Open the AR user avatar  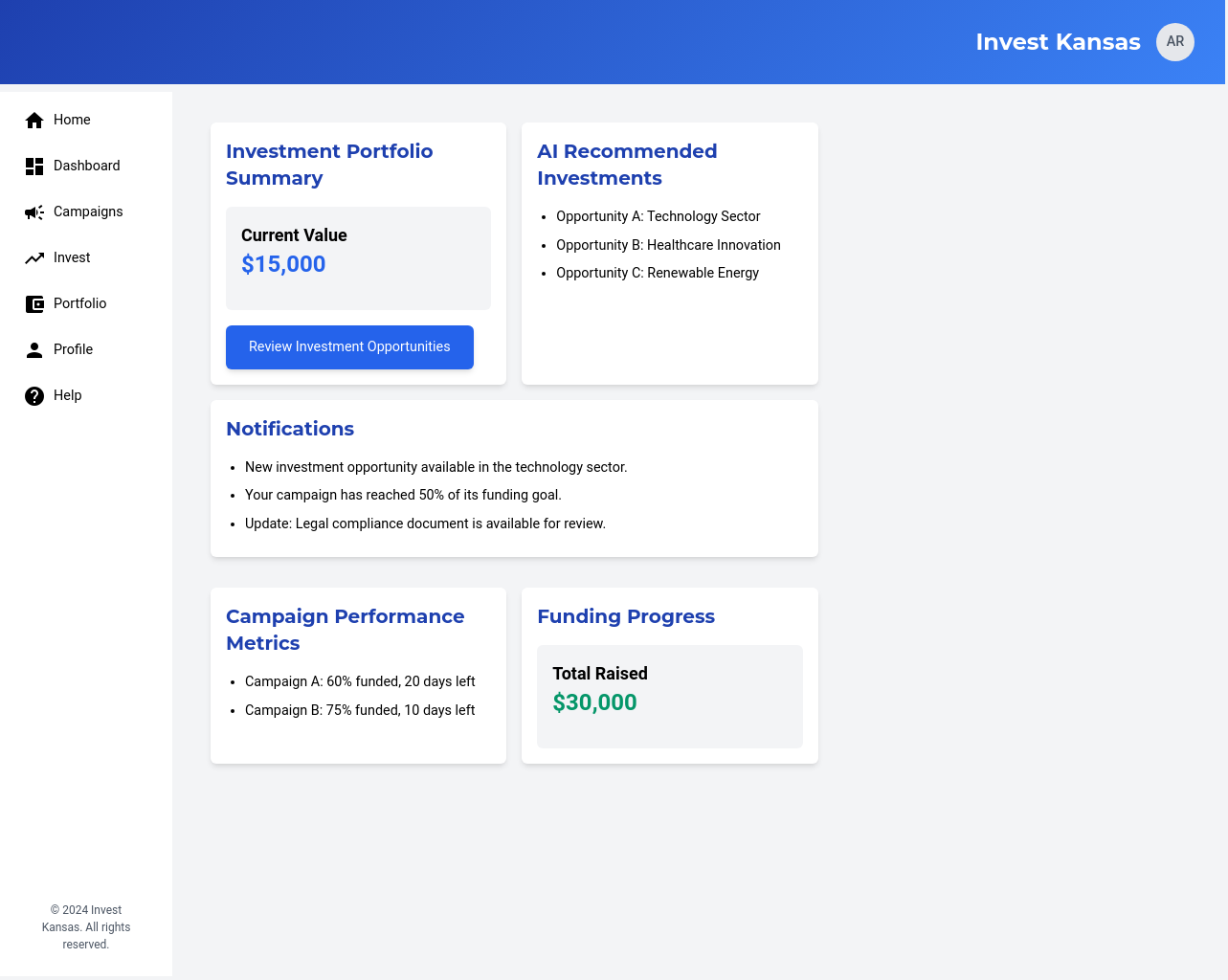coord(1174,42)
